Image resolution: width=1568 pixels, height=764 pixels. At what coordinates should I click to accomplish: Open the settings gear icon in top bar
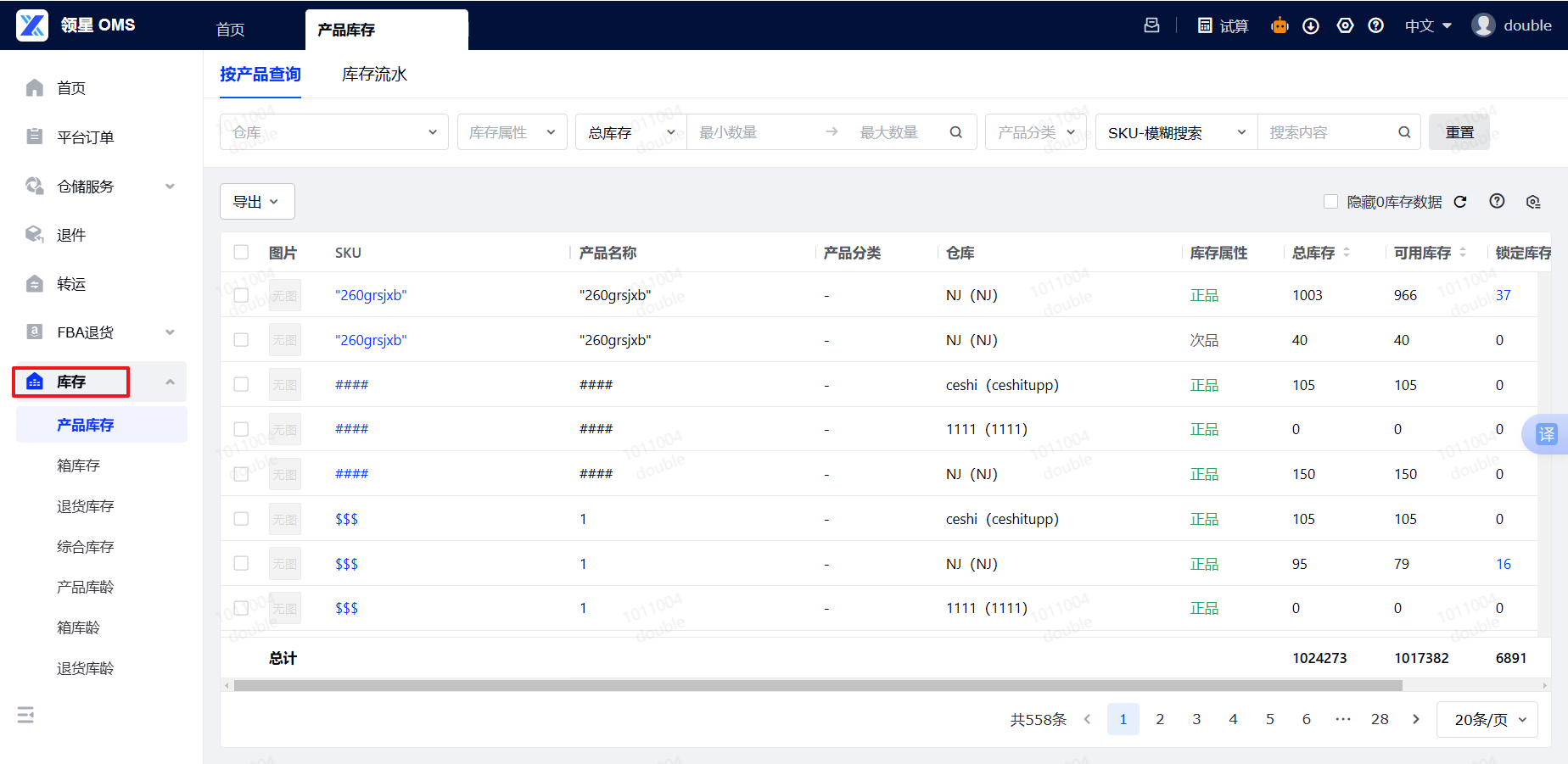(x=1345, y=25)
